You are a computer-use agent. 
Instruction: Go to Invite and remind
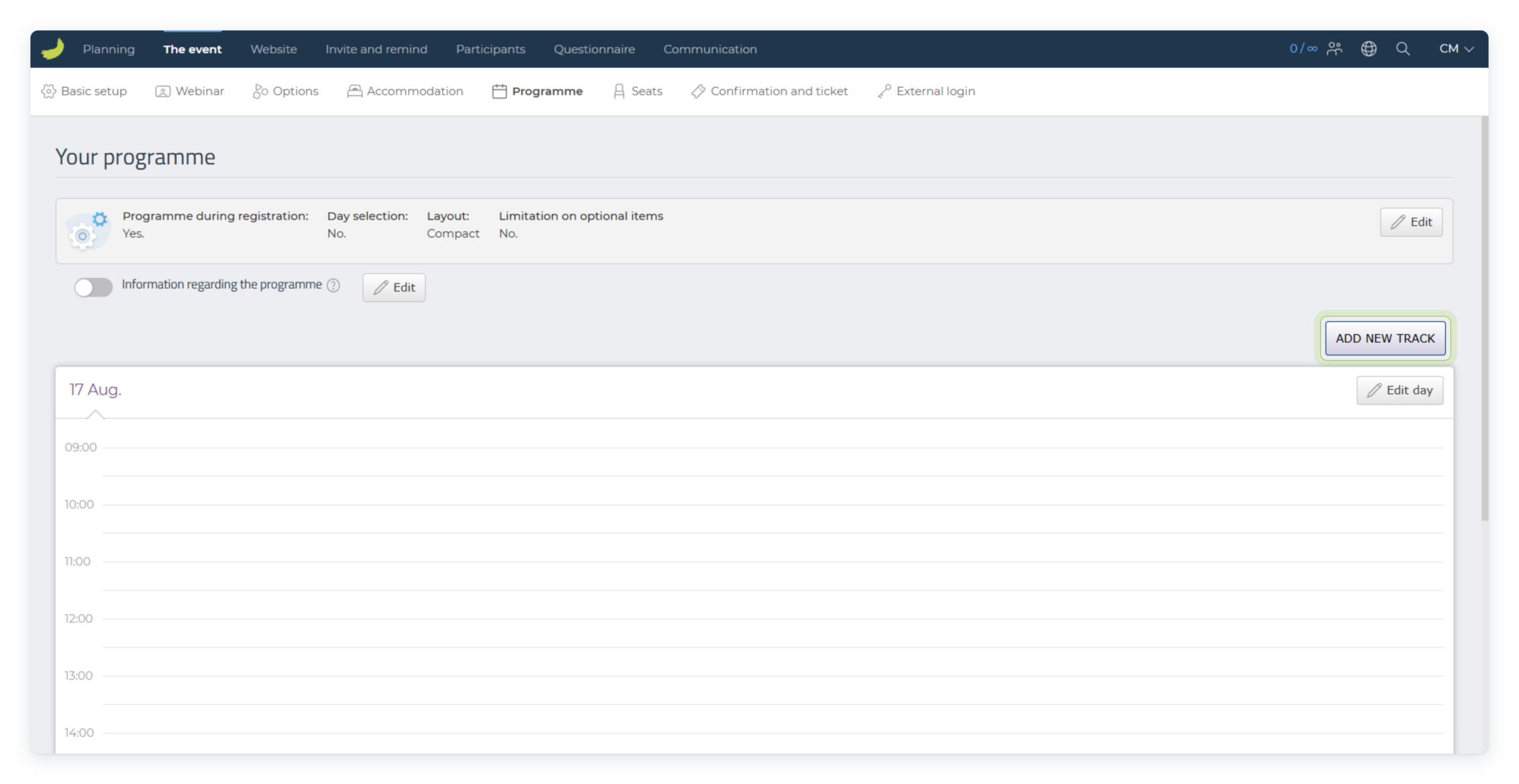[376, 49]
